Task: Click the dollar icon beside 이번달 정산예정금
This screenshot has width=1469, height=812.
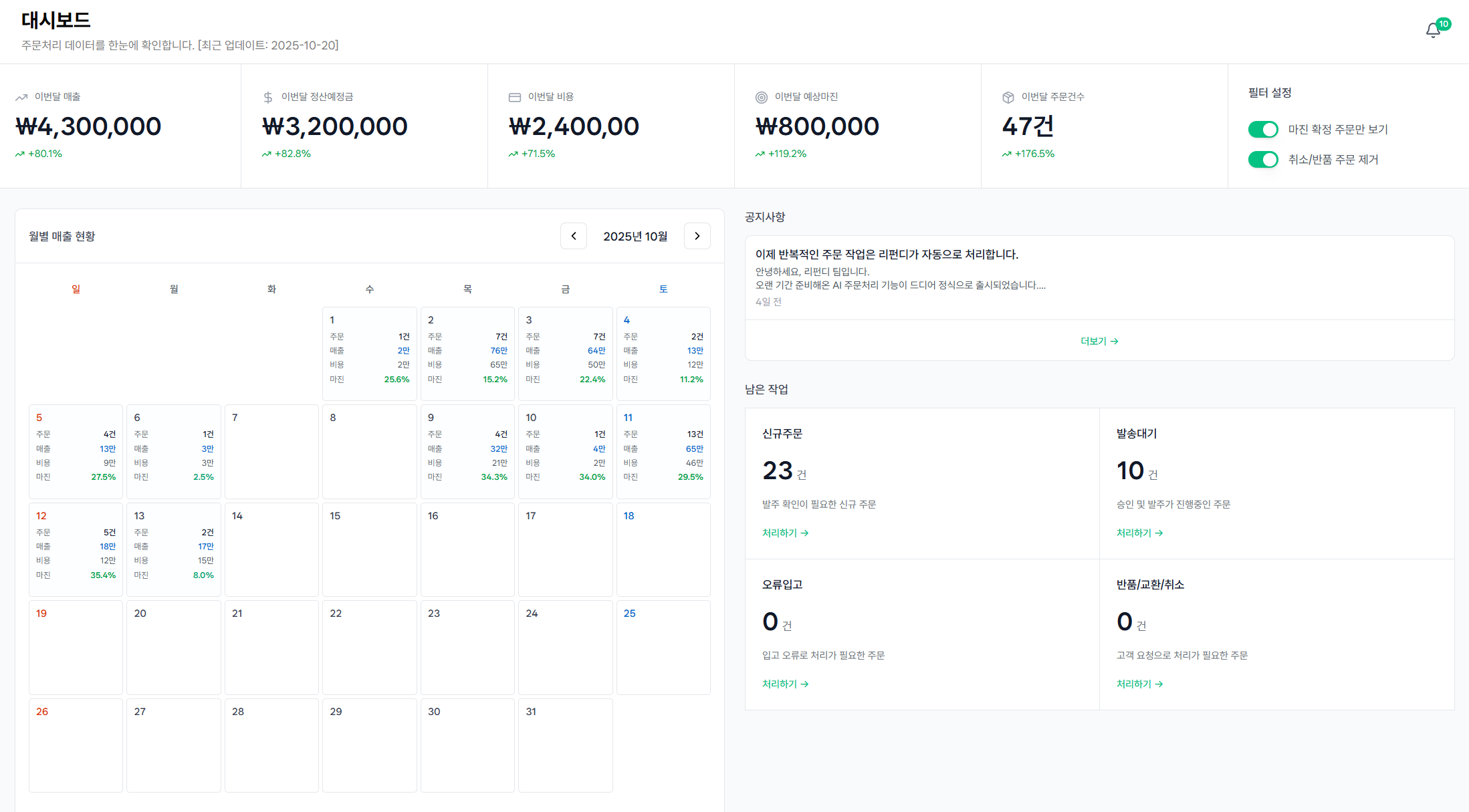Action: pyautogui.click(x=268, y=97)
